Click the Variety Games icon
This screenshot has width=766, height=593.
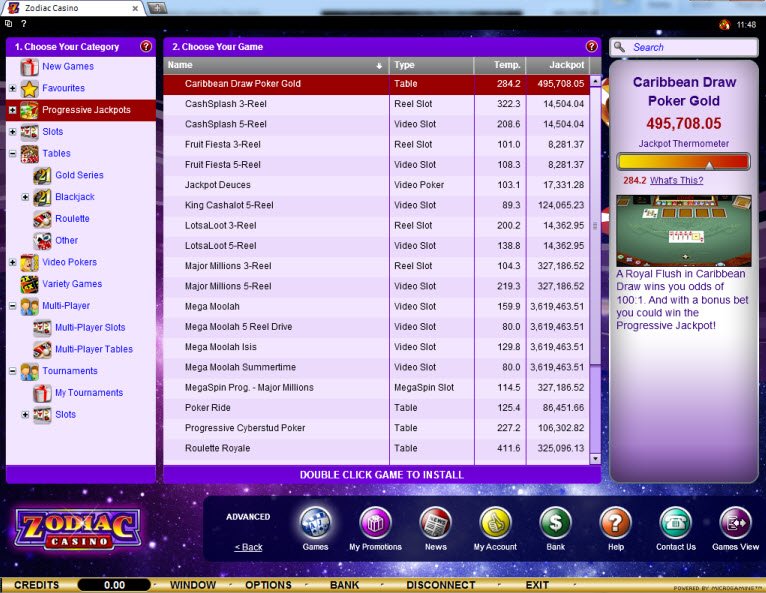(x=29, y=284)
